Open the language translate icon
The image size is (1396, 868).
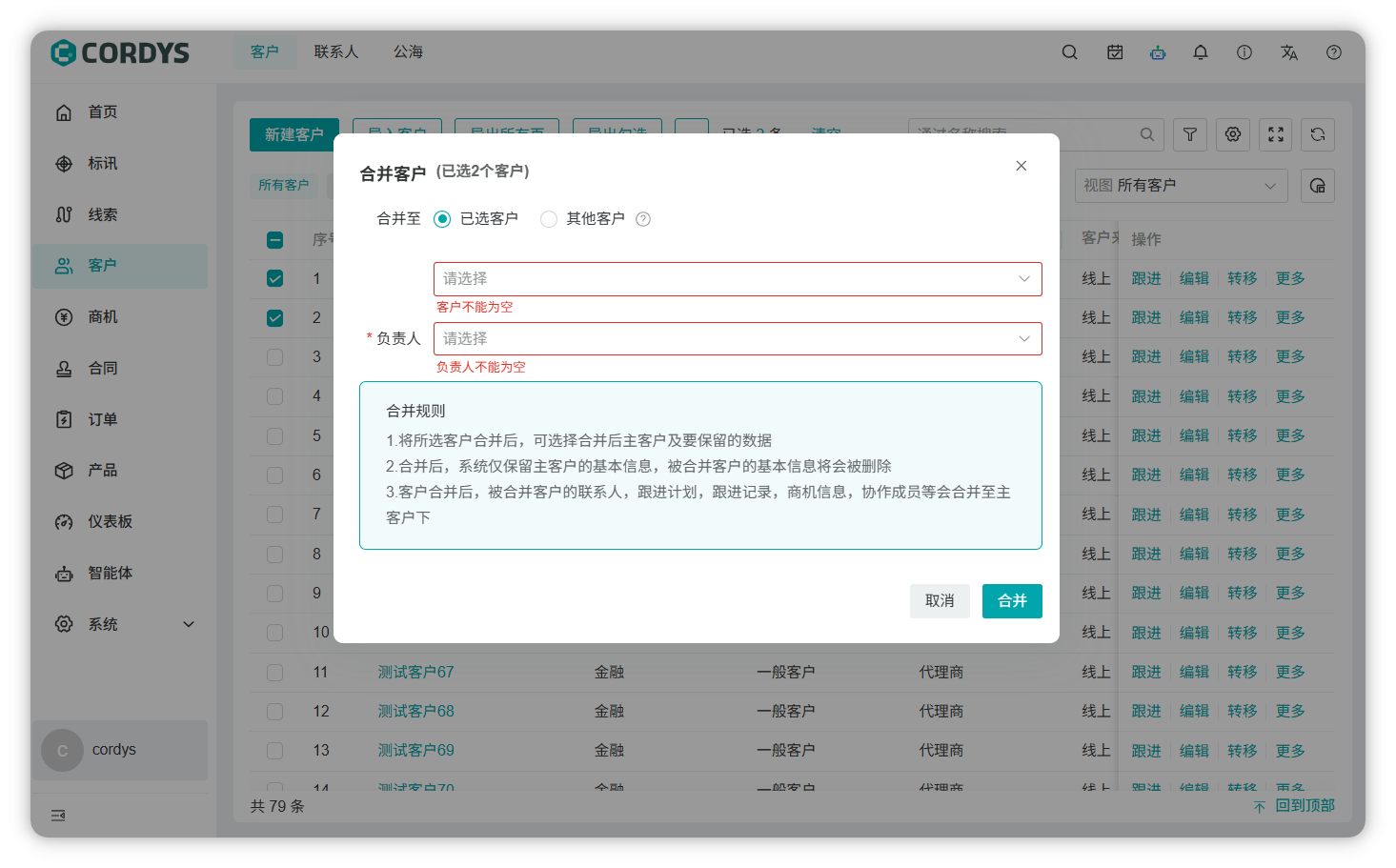[1289, 52]
